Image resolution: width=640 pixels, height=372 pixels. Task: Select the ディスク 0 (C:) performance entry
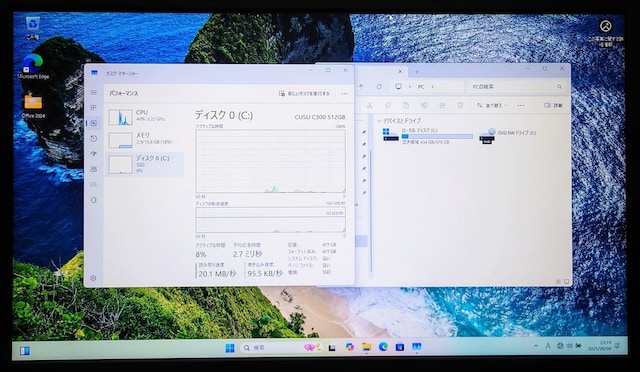145,164
